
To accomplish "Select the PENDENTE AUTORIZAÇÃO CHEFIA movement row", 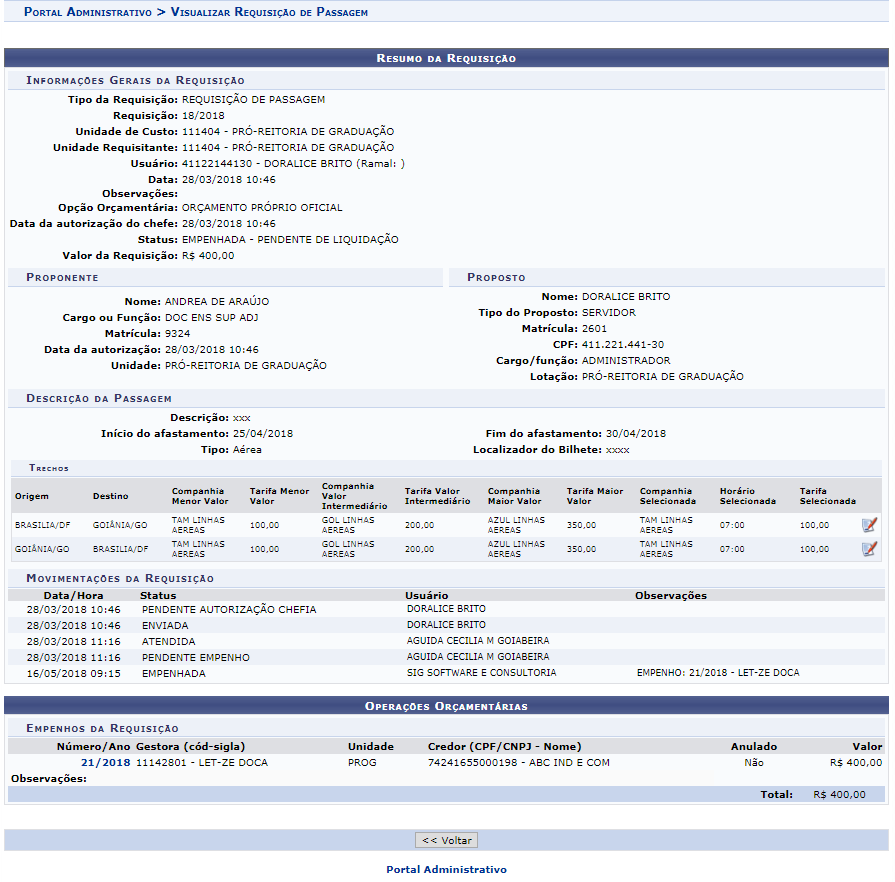I will (228, 609).
